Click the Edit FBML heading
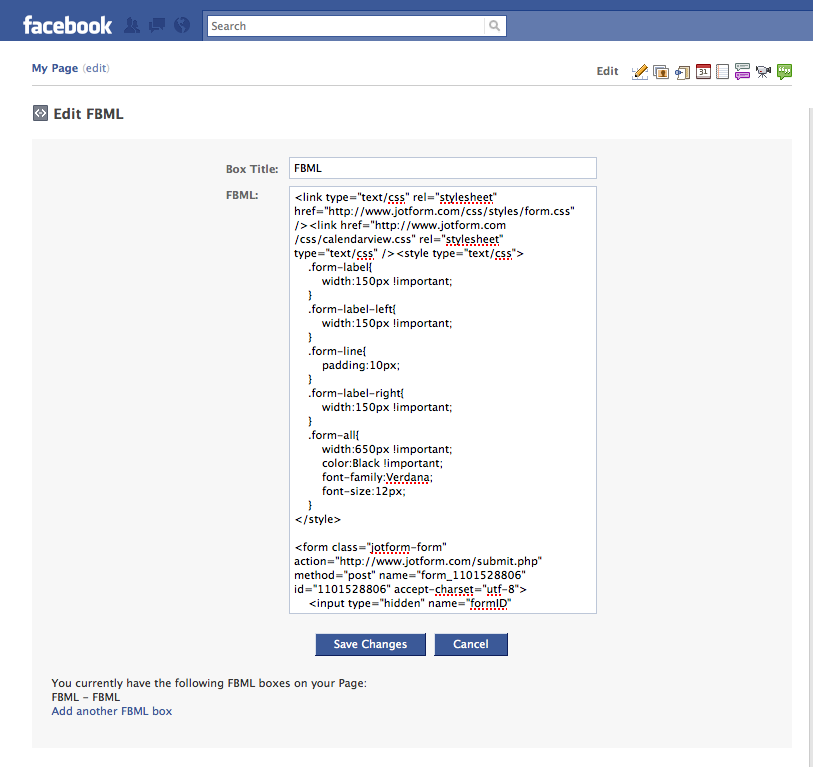 tap(88, 114)
